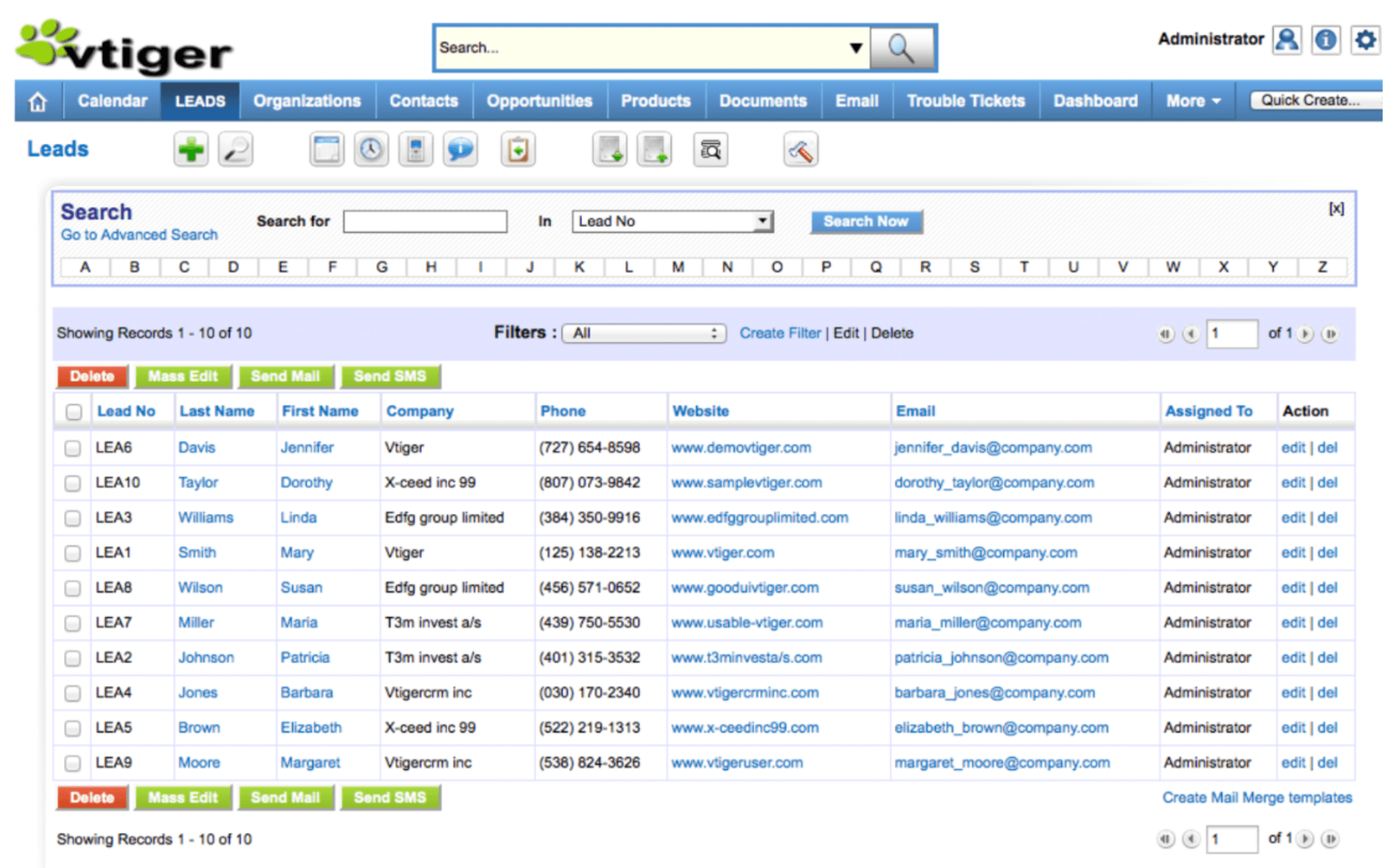Screen dimensions: 1383x868
Task: Click the Import Leads icon
Action: 610,150
